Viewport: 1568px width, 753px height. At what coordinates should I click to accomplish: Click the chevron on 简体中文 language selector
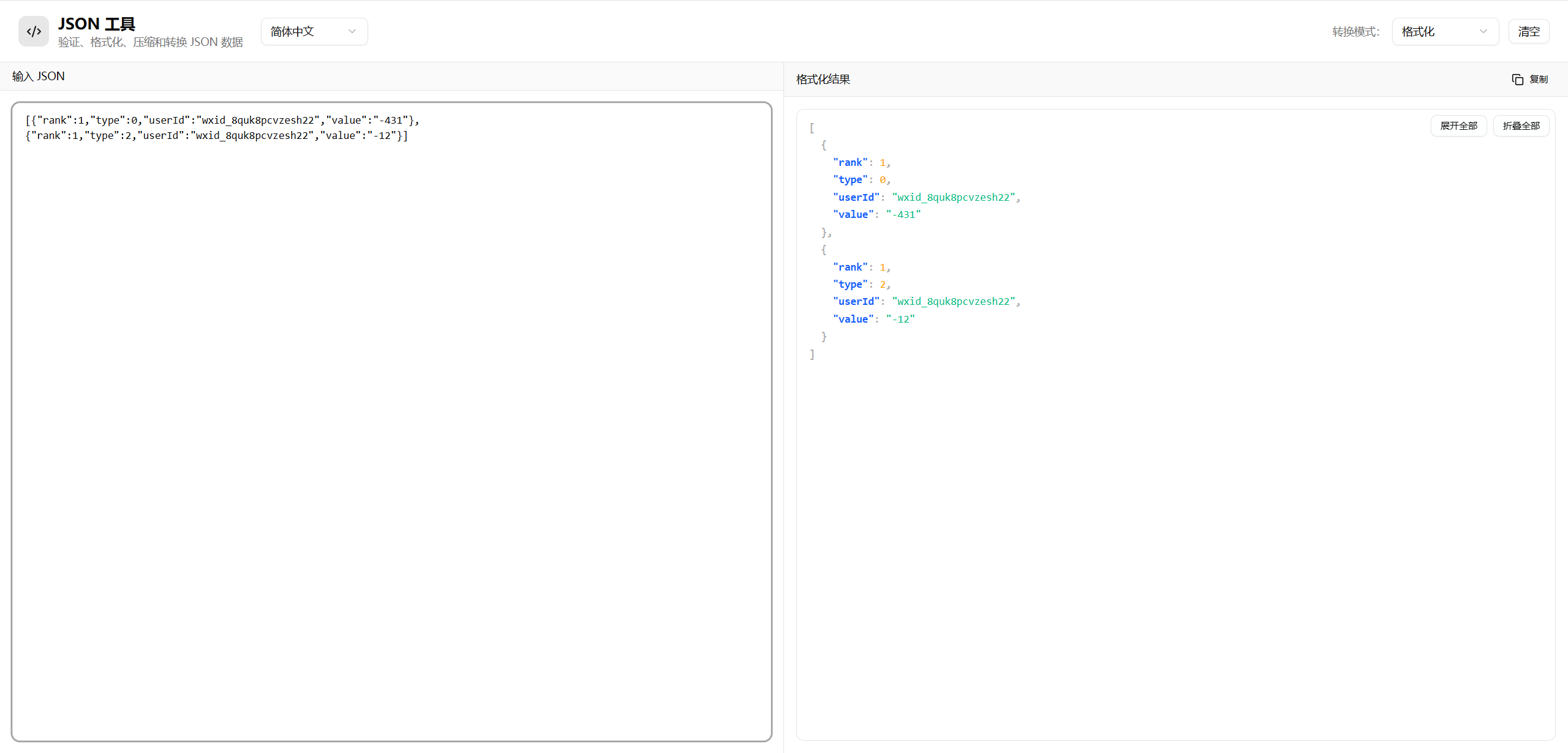pyautogui.click(x=352, y=31)
